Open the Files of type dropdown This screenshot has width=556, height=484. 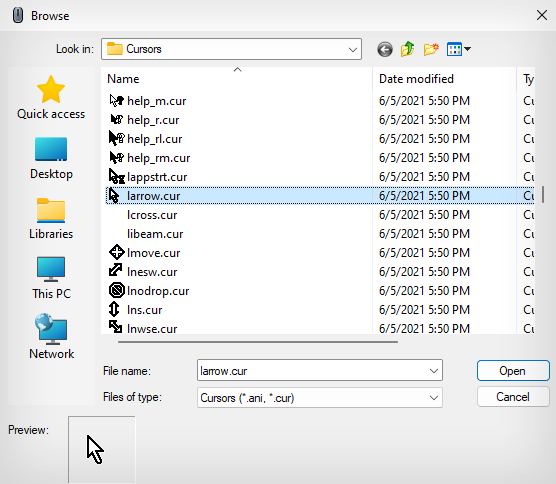[434, 398]
